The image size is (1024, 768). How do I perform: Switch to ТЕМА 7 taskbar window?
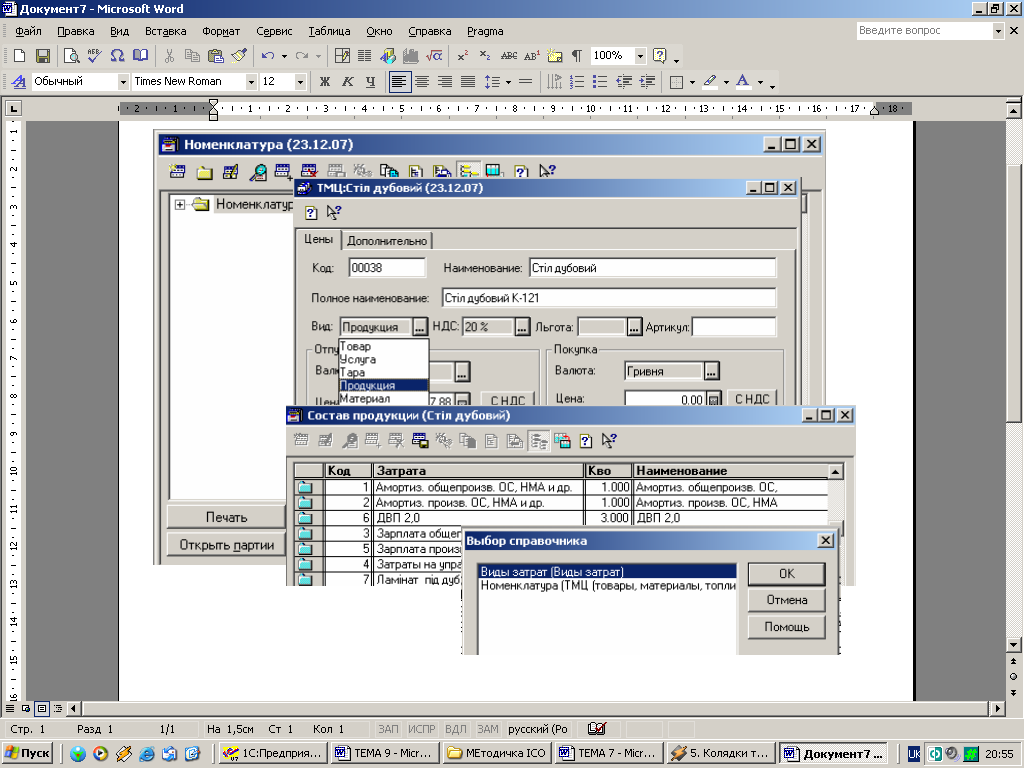point(608,754)
